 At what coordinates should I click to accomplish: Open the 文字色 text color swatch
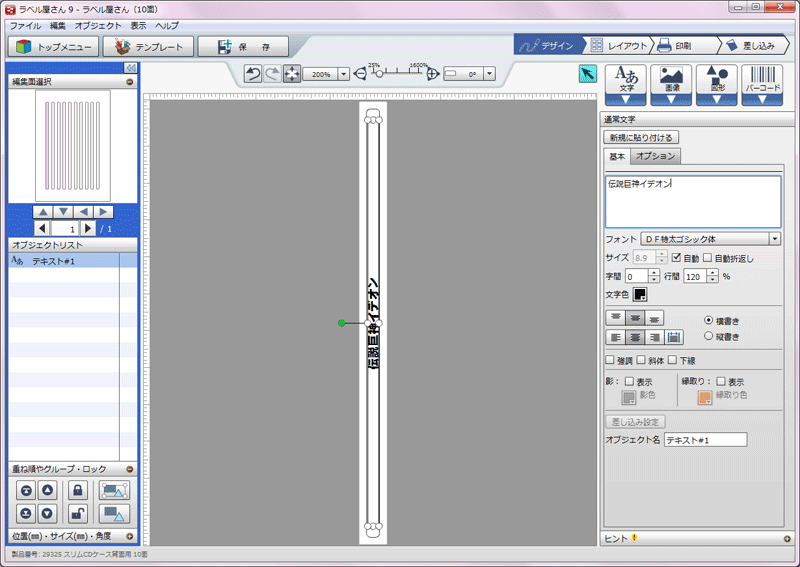point(640,294)
